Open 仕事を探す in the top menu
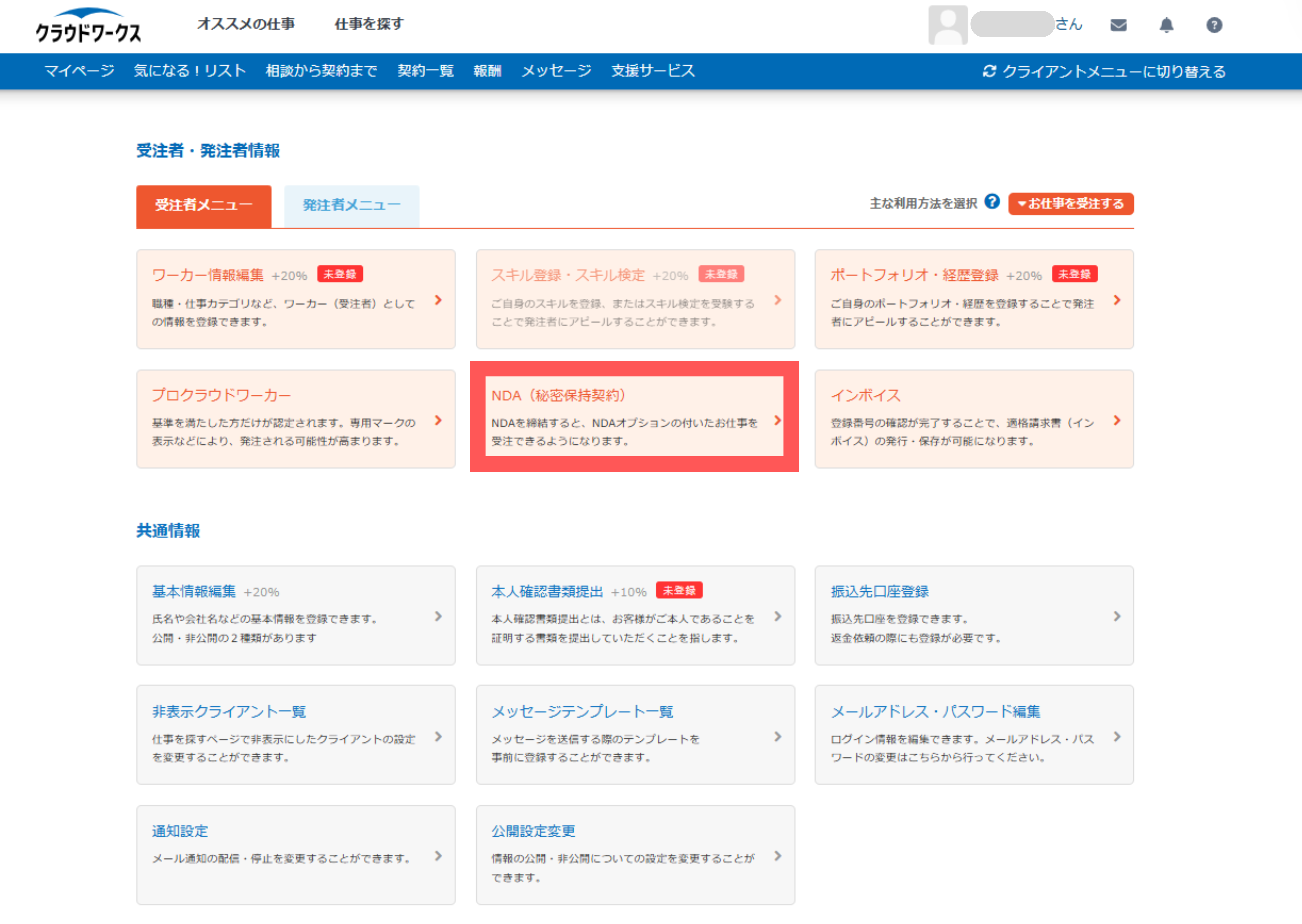 (369, 24)
